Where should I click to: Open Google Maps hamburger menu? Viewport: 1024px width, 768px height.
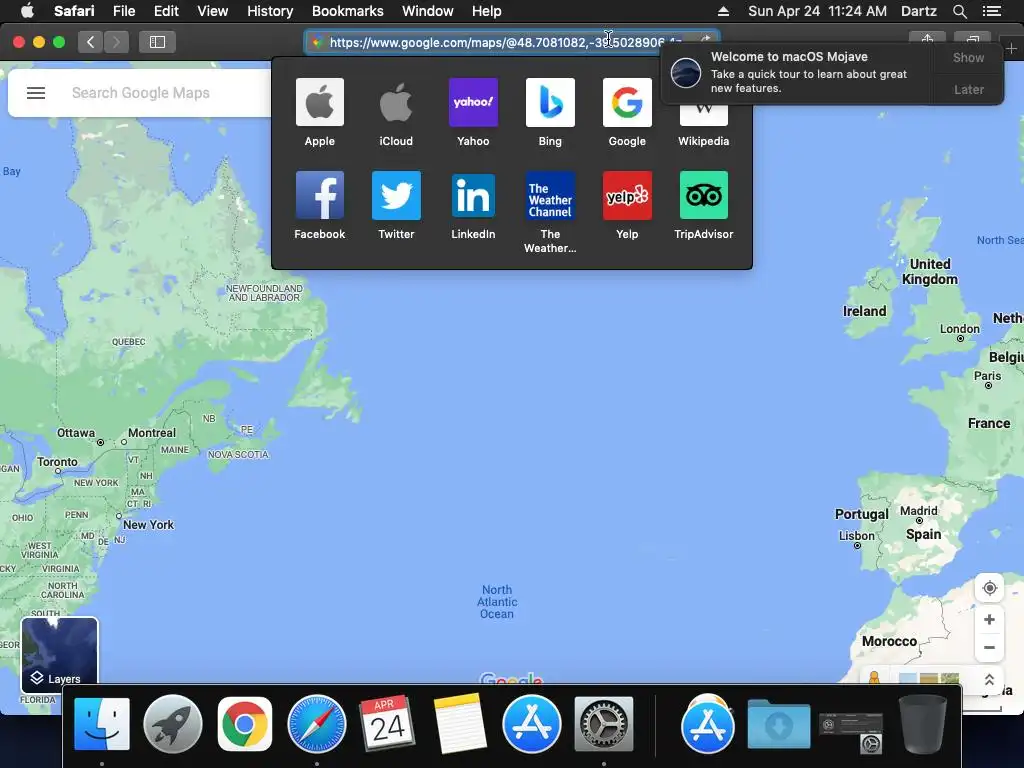[x=36, y=93]
